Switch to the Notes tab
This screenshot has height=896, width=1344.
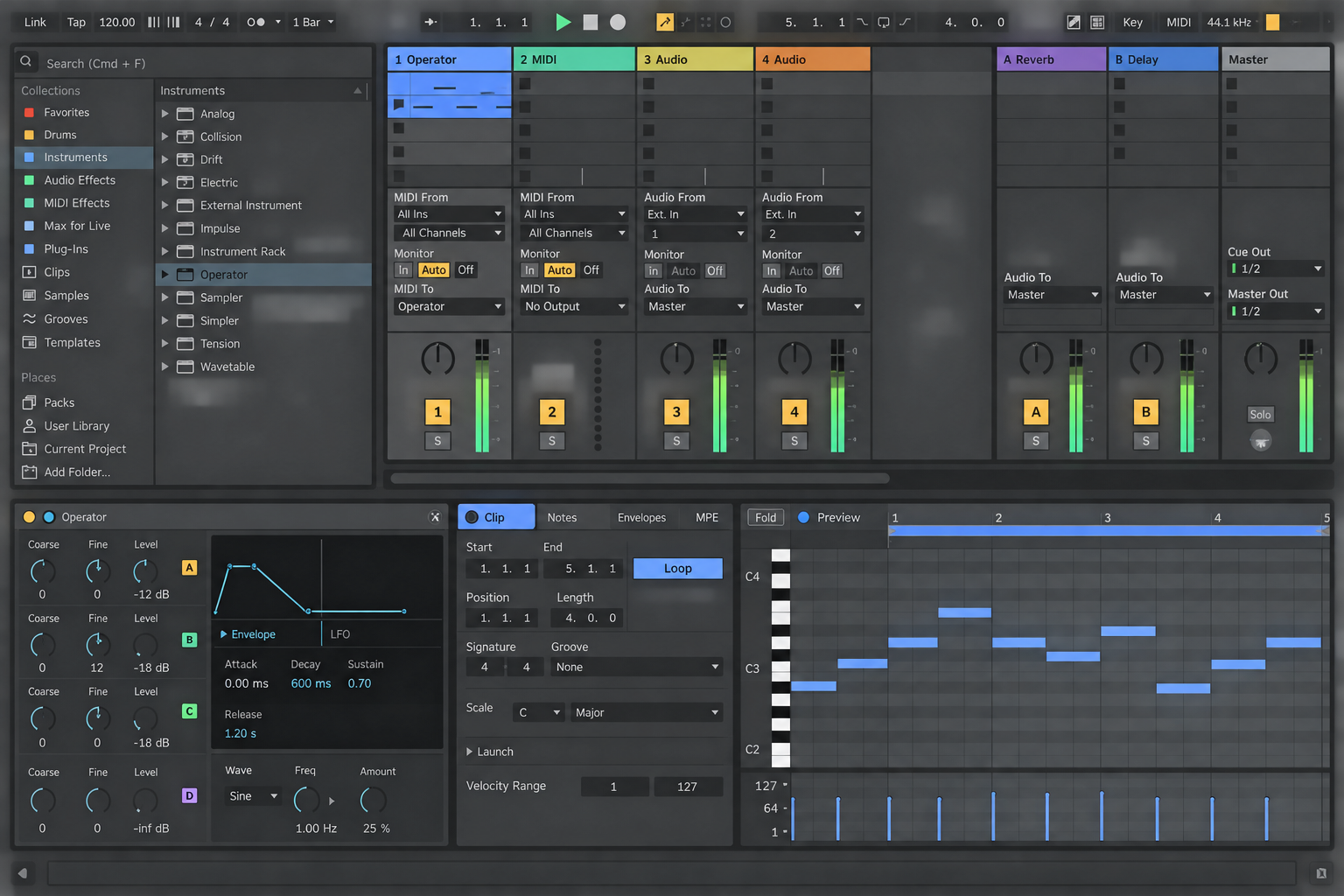[562, 517]
